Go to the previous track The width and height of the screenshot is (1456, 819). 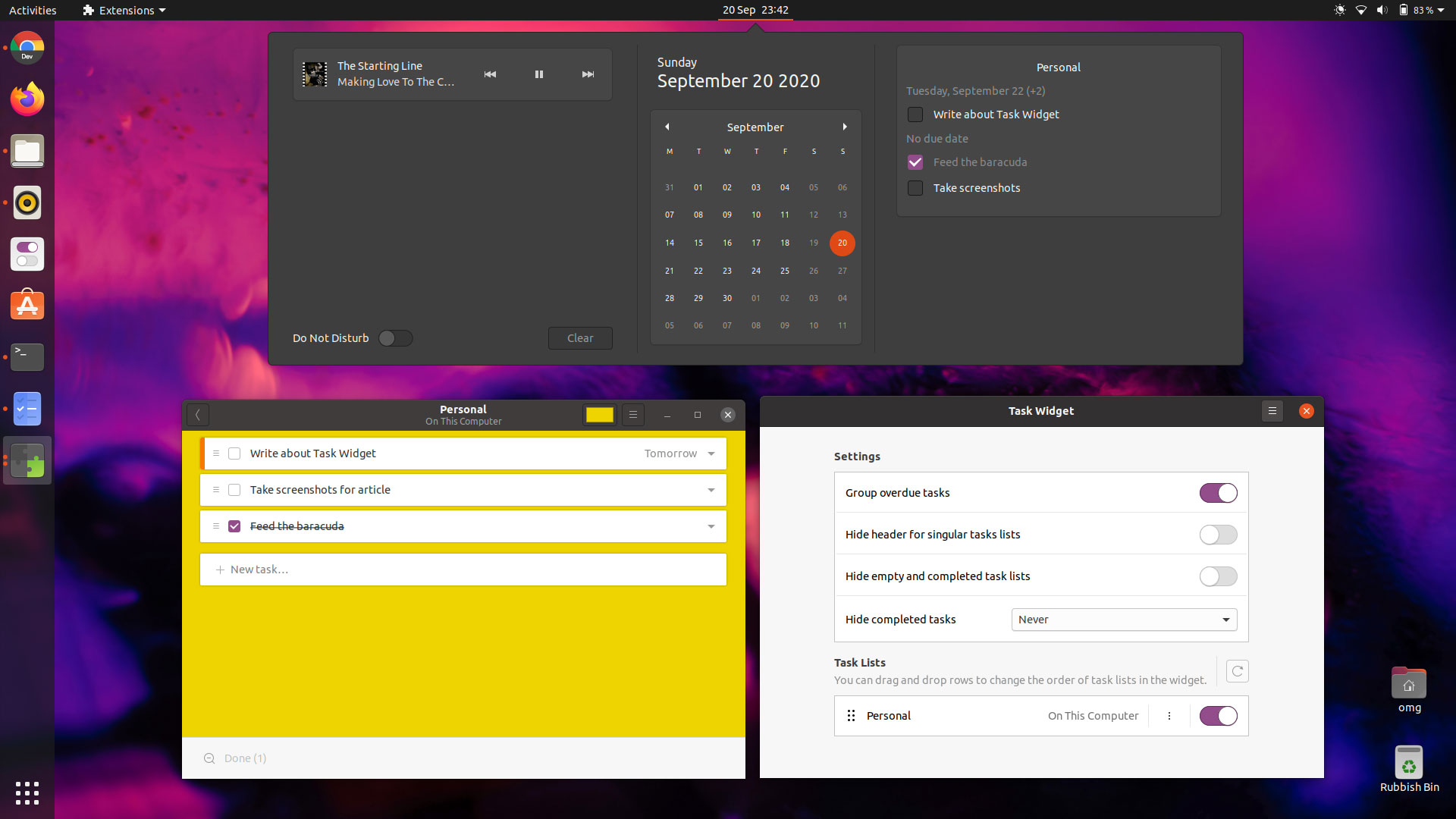click(490, 74)
